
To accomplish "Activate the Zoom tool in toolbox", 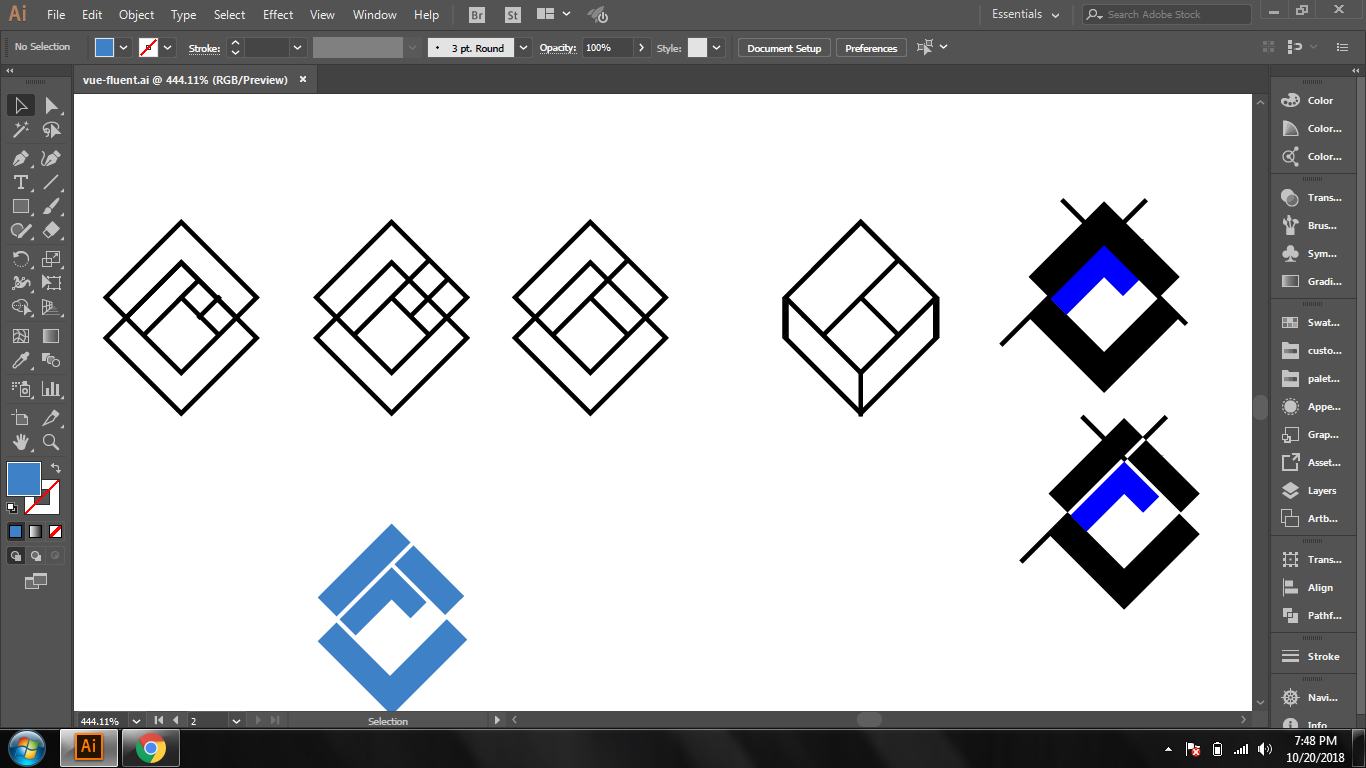I will (51, 442).
